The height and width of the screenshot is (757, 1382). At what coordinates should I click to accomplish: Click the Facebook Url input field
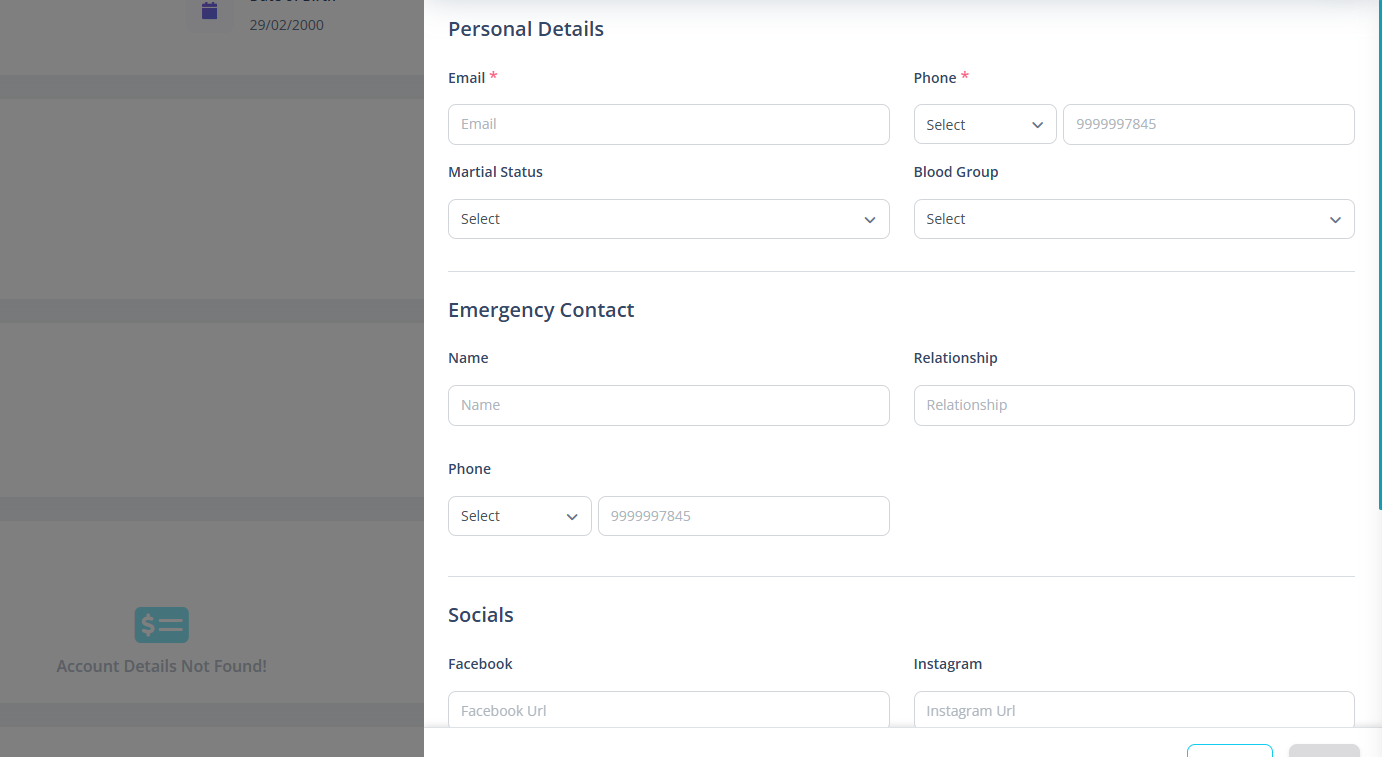(669, 709)
